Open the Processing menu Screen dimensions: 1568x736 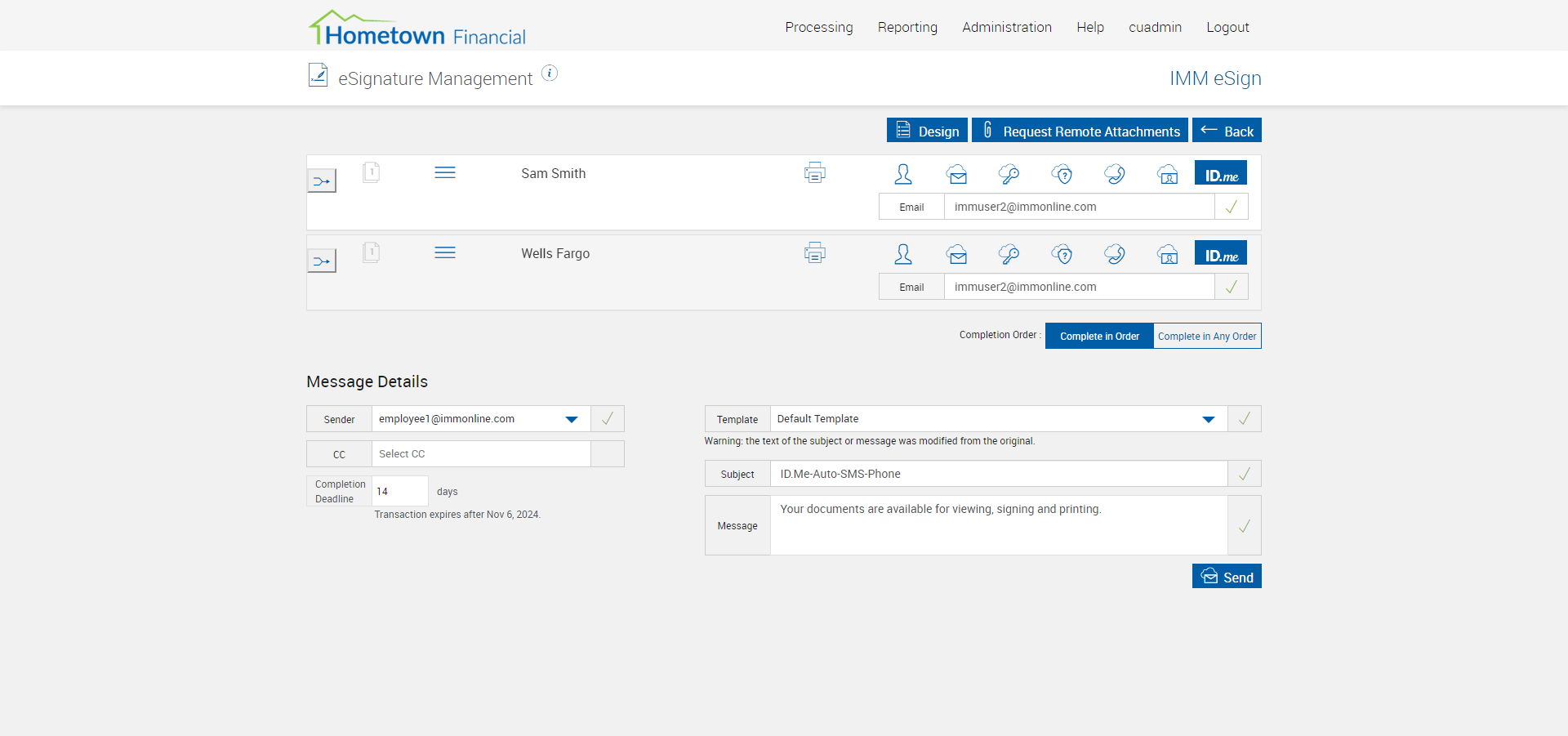tap(819, 27)
